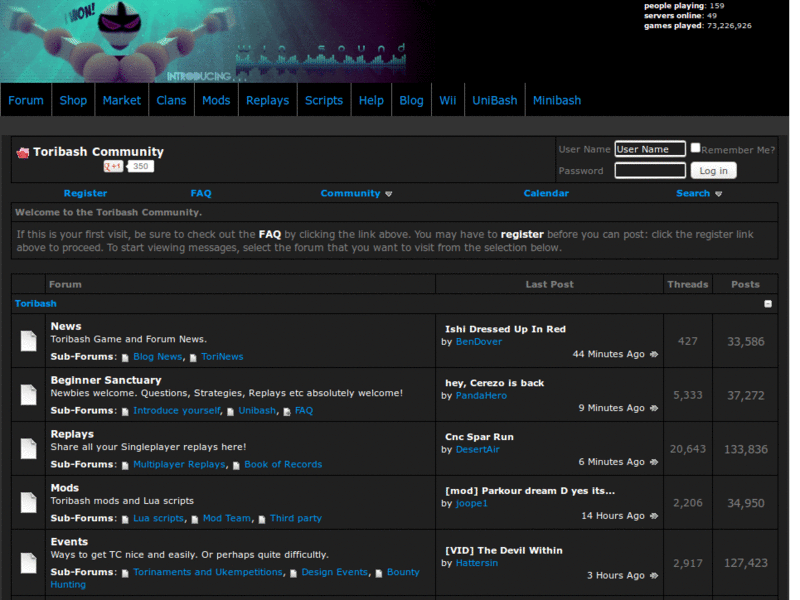View PandaHero's user profile

[481, 395]
